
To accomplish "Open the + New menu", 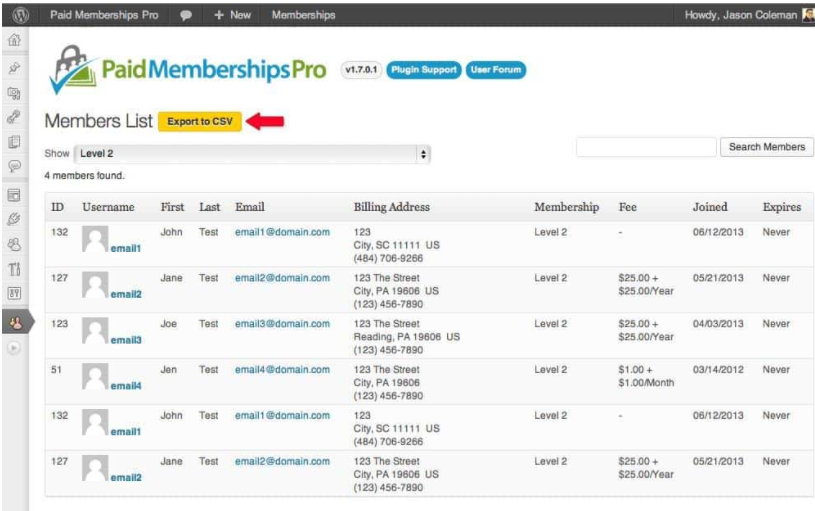I will pos(232,15).
